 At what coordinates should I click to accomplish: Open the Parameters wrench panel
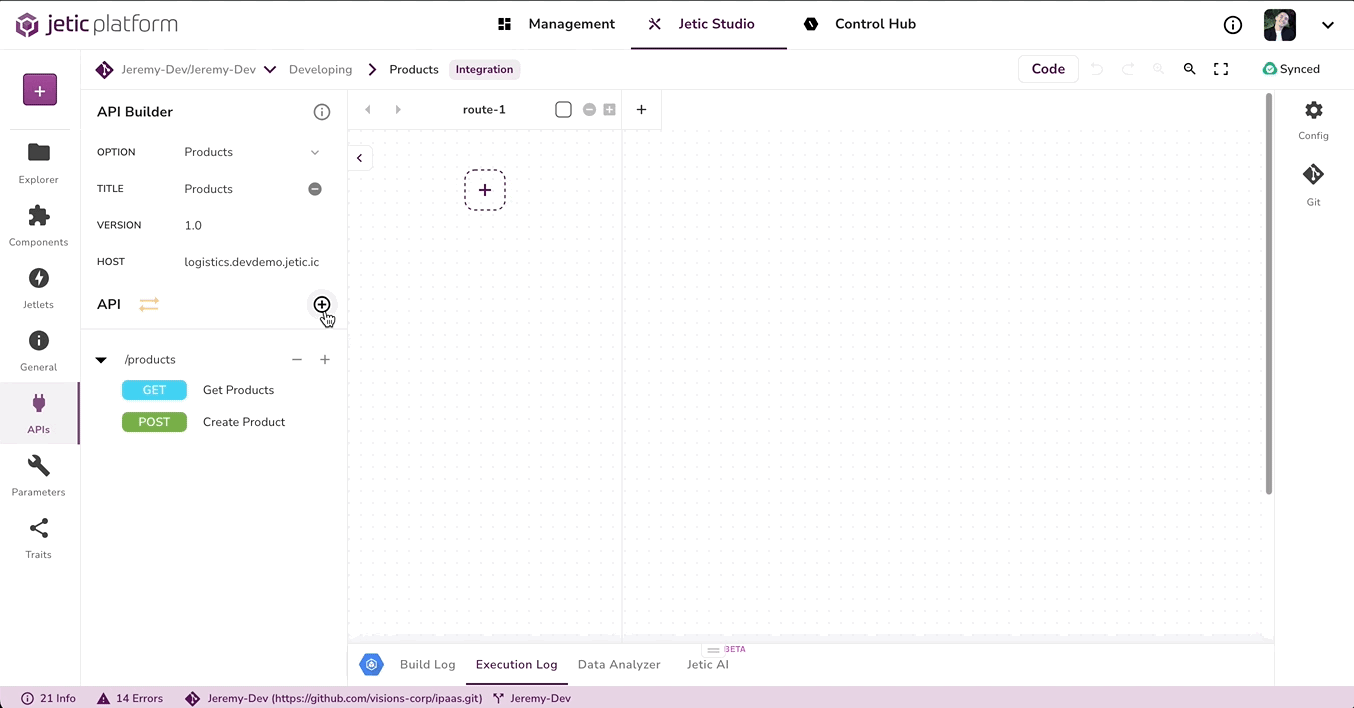coord(39,476)
